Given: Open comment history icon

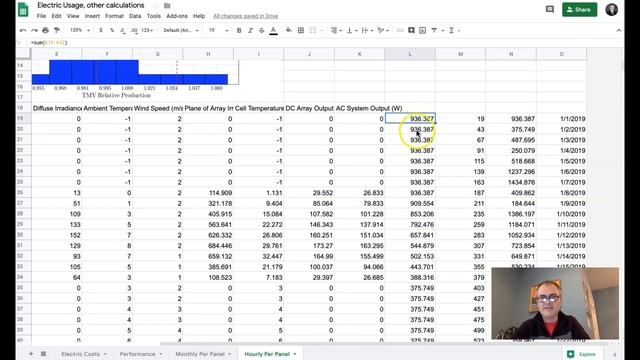Looking at the screenshot, I should coord(550,9).
